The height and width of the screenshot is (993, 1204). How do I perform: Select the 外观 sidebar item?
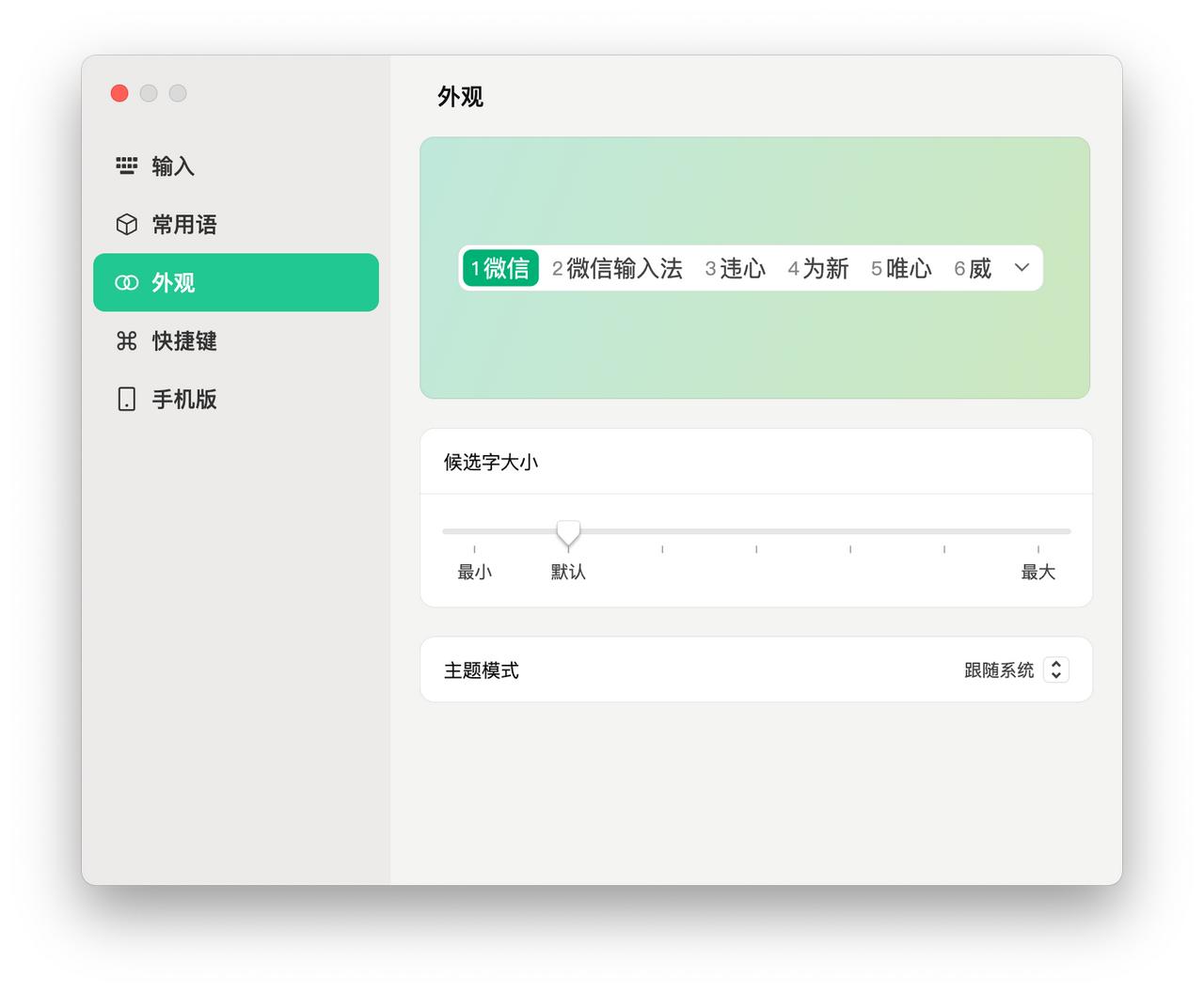(x=236, y=282)
